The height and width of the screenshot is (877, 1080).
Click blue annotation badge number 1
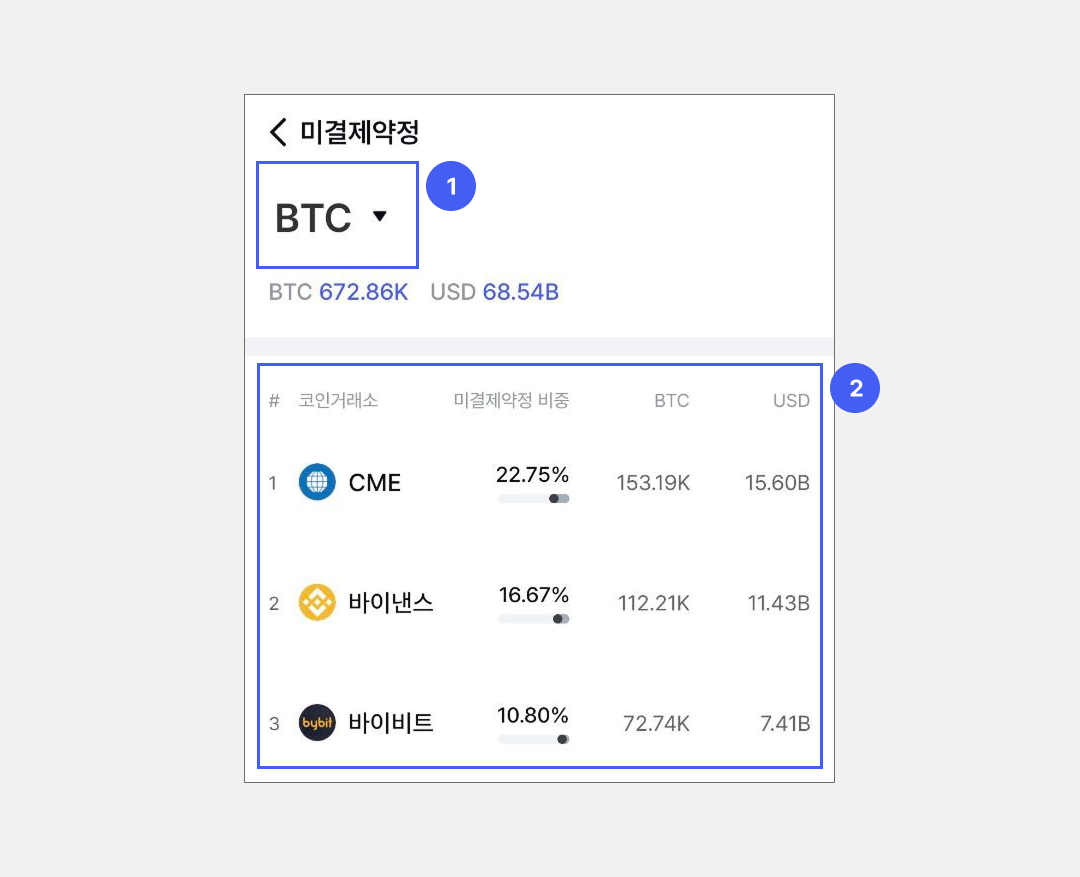coord(451,187)
